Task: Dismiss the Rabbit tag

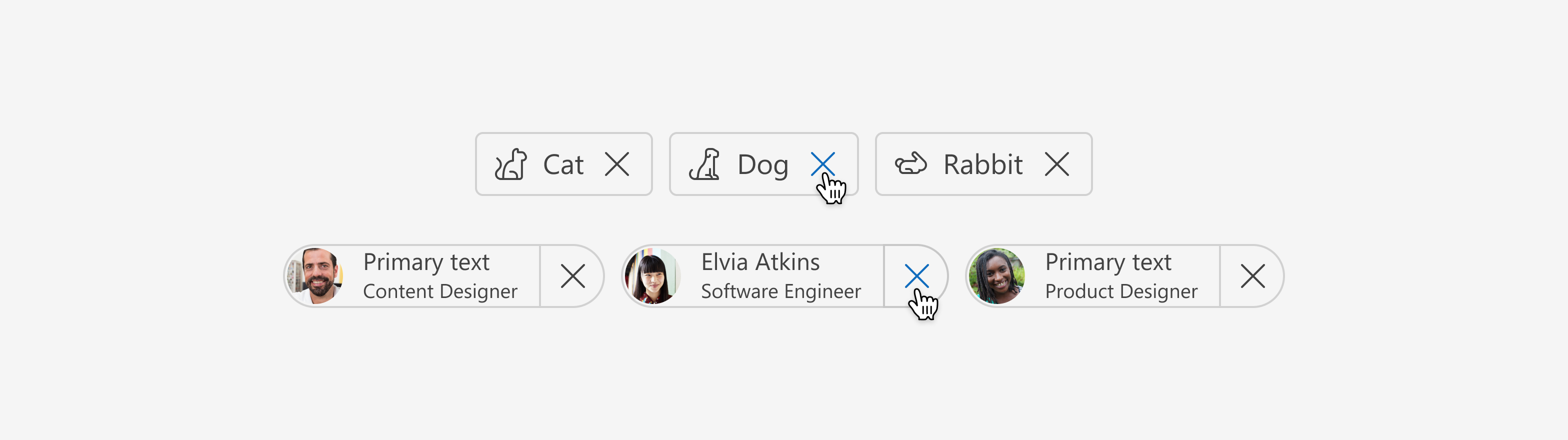Action: point(1056,164)
